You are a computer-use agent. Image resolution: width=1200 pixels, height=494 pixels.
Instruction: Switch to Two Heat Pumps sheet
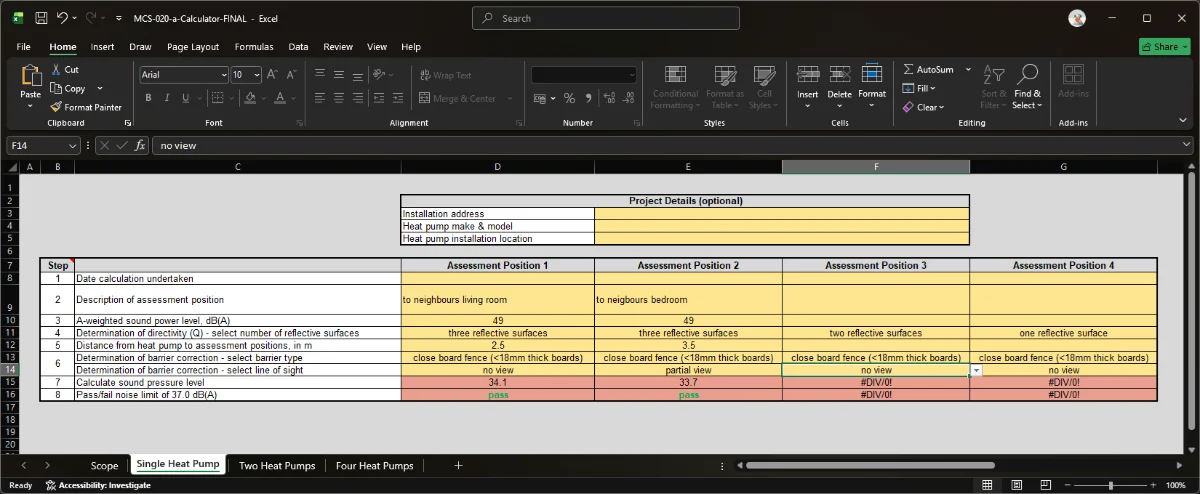coord(277,466)
